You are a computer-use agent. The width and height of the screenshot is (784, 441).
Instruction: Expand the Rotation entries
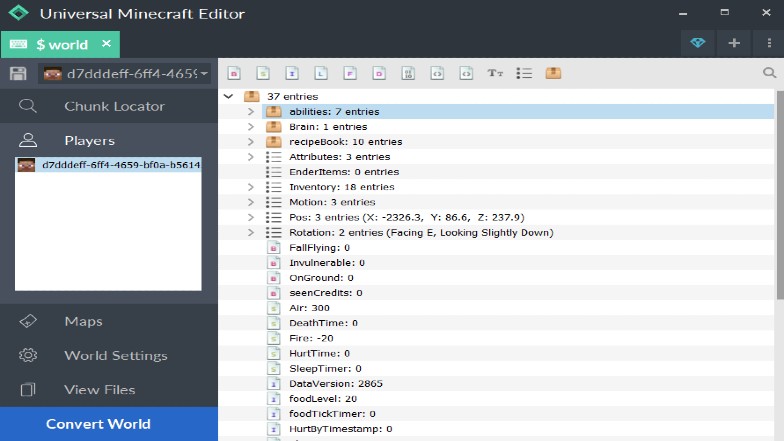[x=250, y=232]
